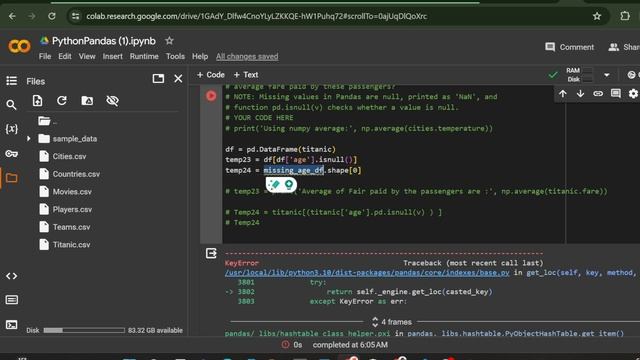Open the View menu

(x=87, y=56)
